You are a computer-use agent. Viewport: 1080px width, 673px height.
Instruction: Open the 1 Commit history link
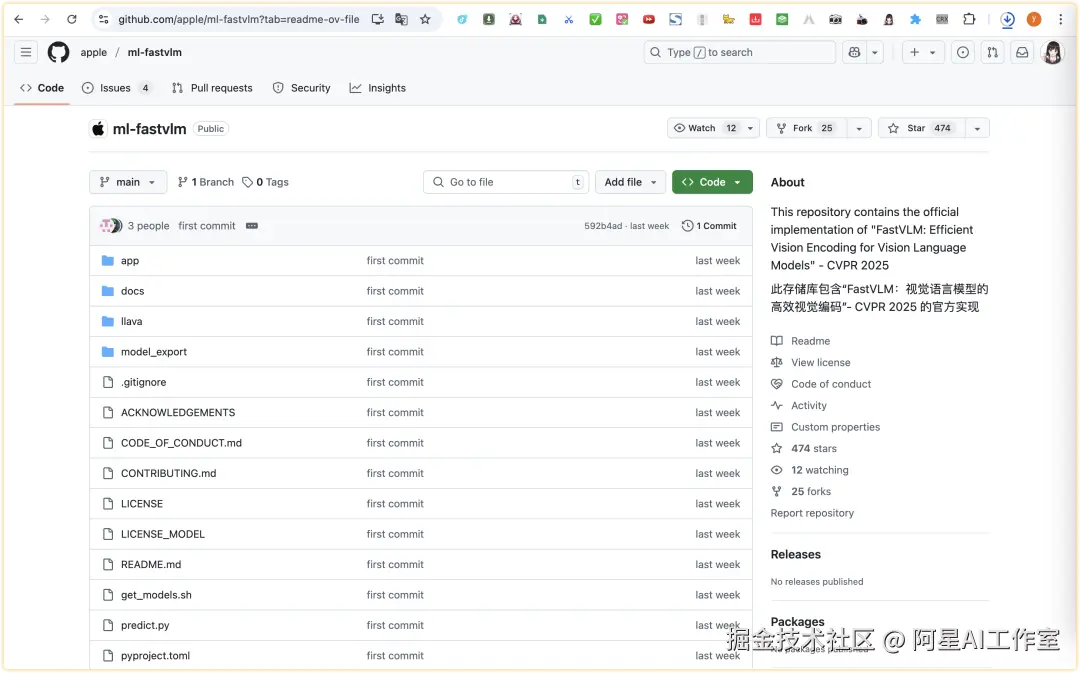pos(709,226)
